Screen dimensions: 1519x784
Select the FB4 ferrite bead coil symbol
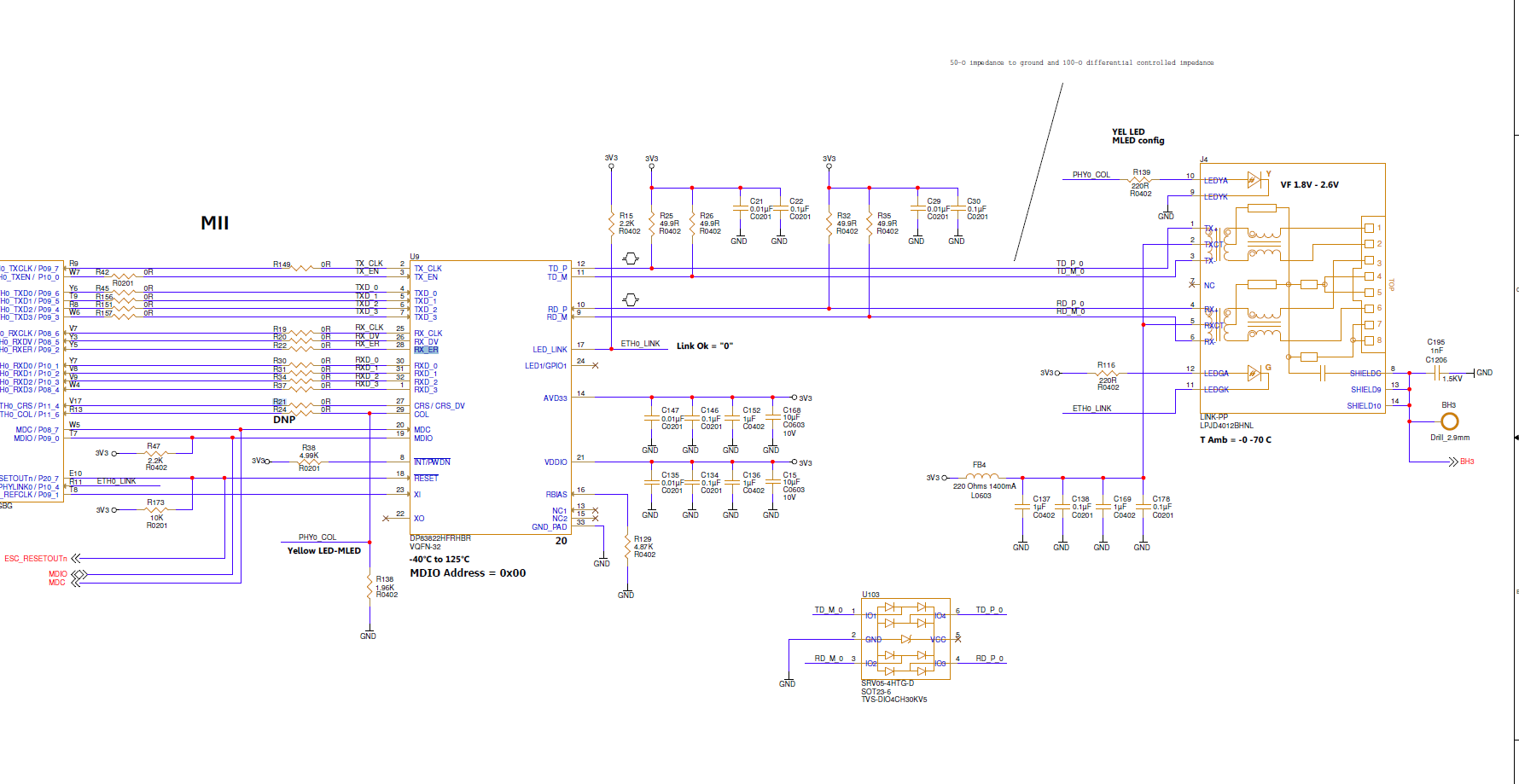point(981,476)
